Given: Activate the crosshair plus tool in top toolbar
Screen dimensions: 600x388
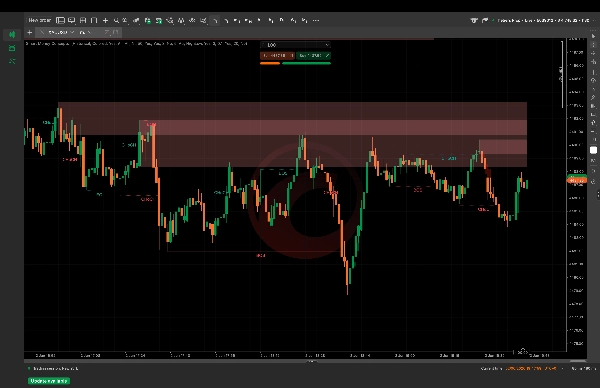Looking at the screenshot, I should click(105, 21).
